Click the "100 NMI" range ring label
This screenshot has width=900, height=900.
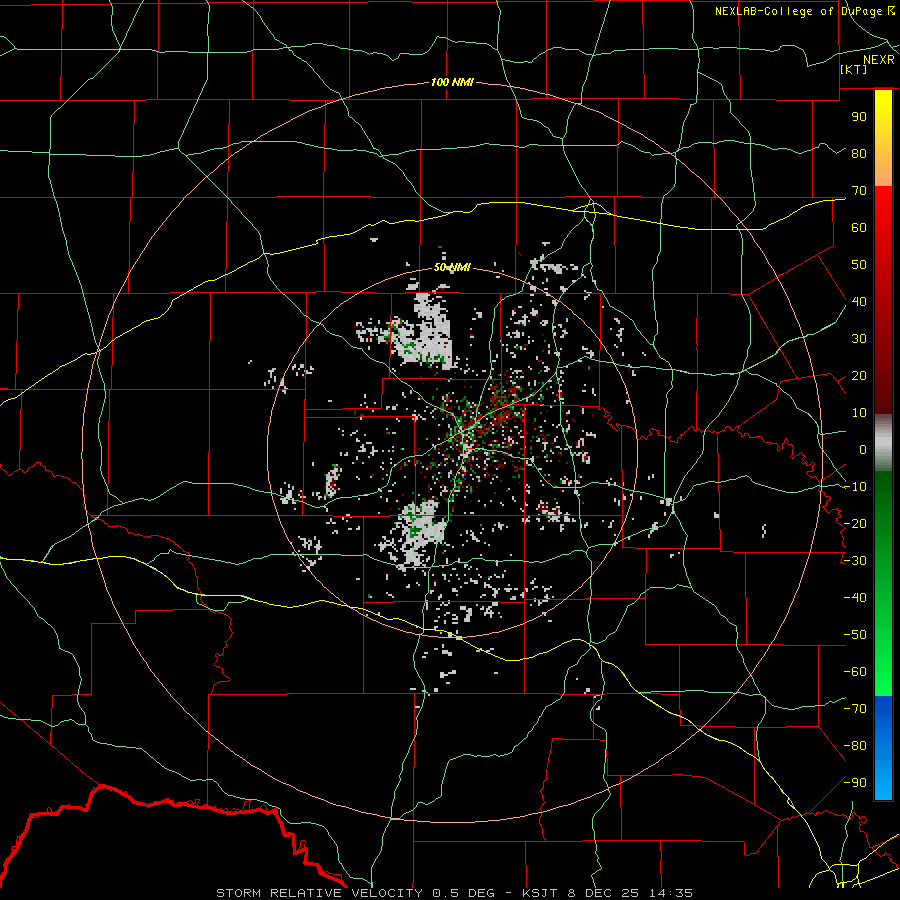452,83
